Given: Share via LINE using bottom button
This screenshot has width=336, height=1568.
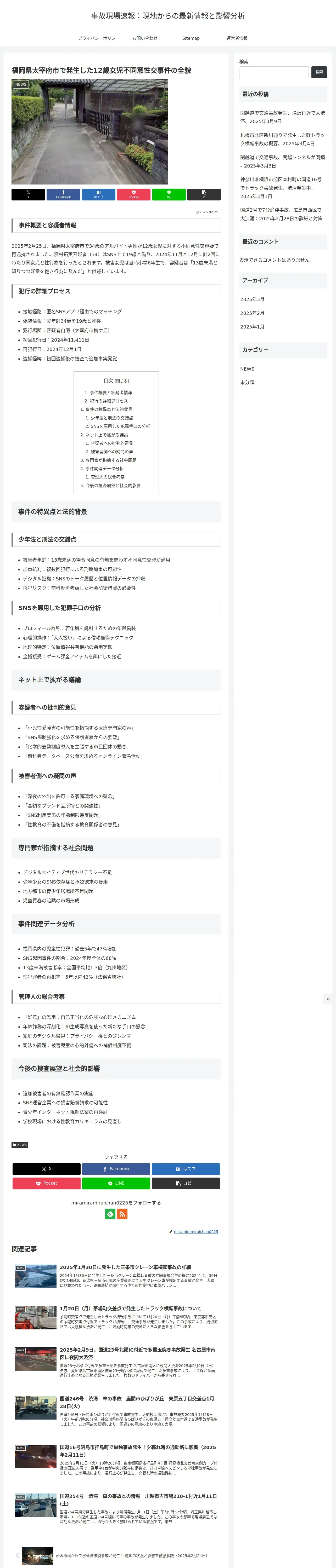Looking at the screenshot, I should (x=116, y=1183).
